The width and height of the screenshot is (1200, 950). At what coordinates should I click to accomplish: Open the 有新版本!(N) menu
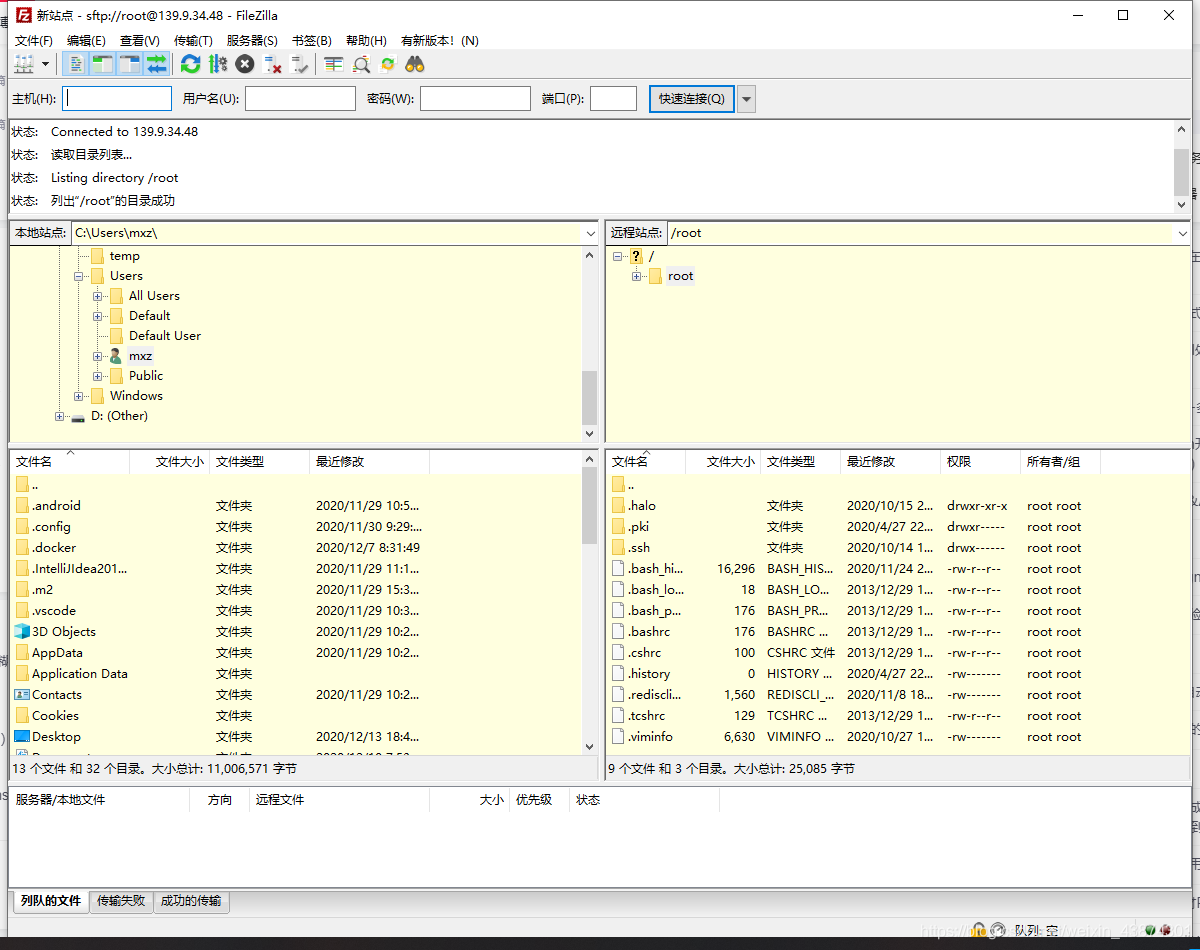tap(440, 41)
